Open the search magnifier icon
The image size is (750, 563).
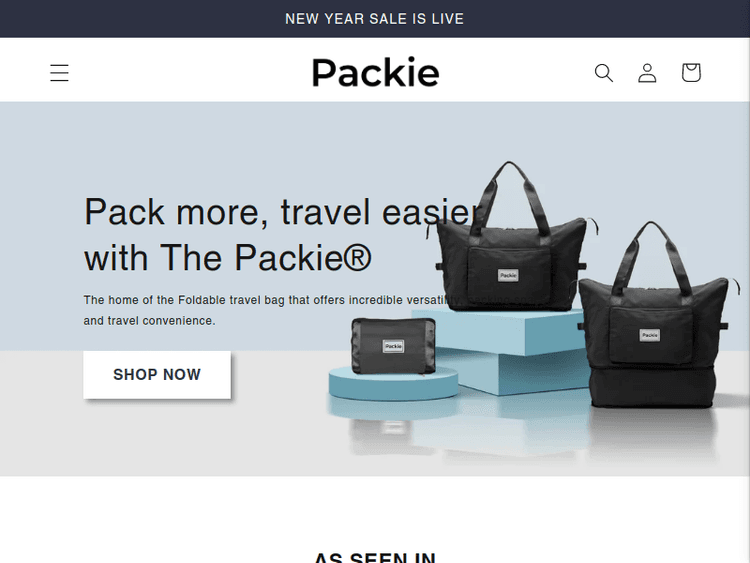point(604,73)
